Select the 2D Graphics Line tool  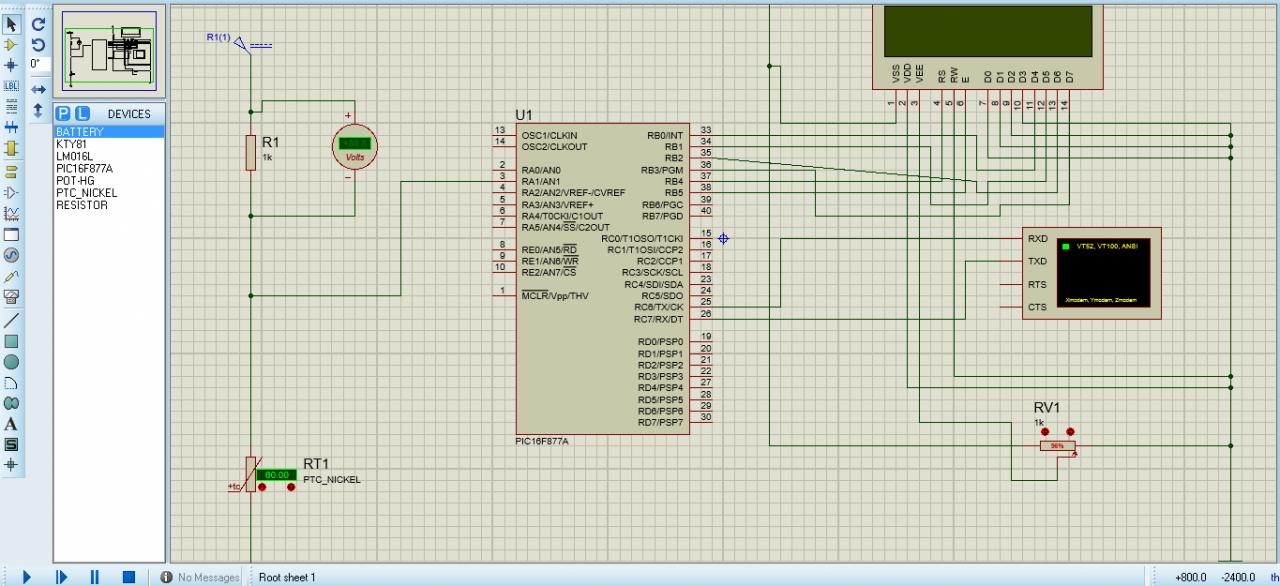point(13,321)
